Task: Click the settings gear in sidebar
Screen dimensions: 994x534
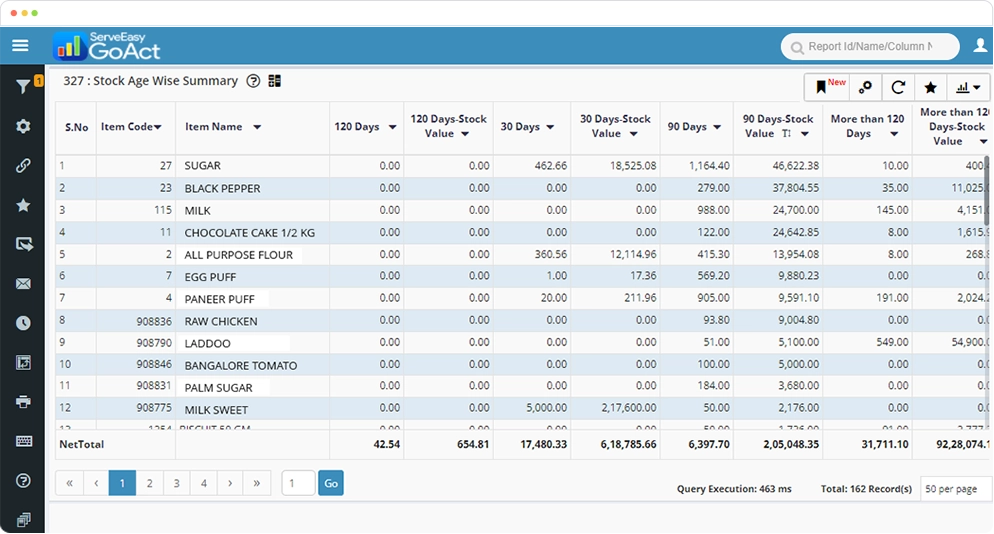Action: 23,127
